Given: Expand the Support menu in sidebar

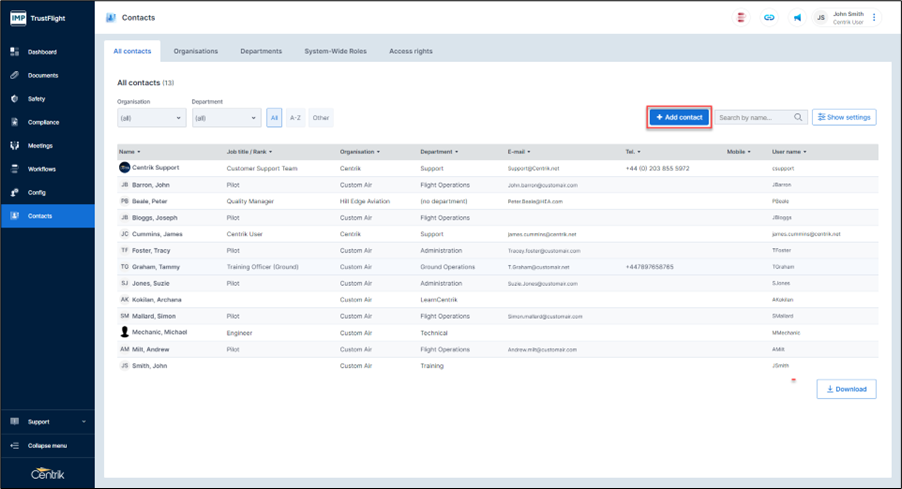Looking at the screenshot, I should click(x=47, y=422).
